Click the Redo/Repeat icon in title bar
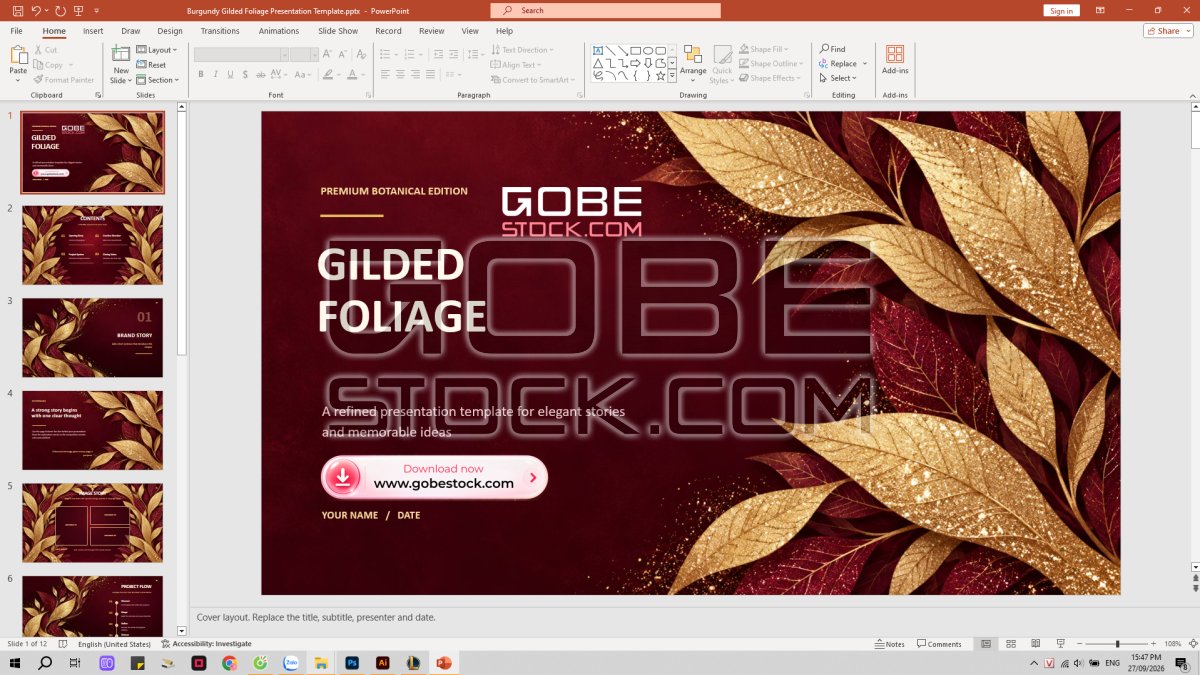This screenshot has width=1200, height=675. [x=61, y=10]
